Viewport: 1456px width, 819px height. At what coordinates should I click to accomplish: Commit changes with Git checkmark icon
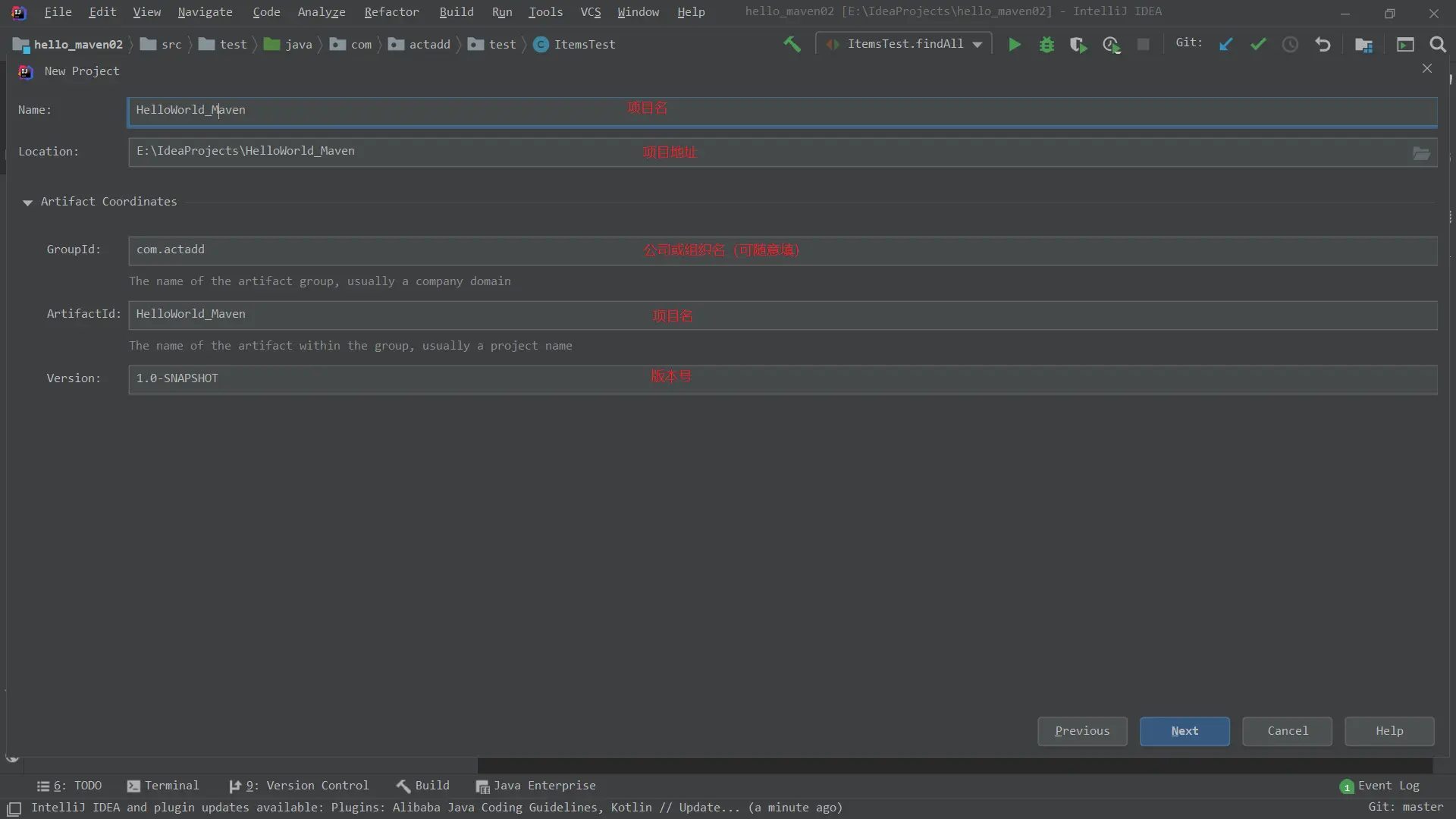(1258, 45)
